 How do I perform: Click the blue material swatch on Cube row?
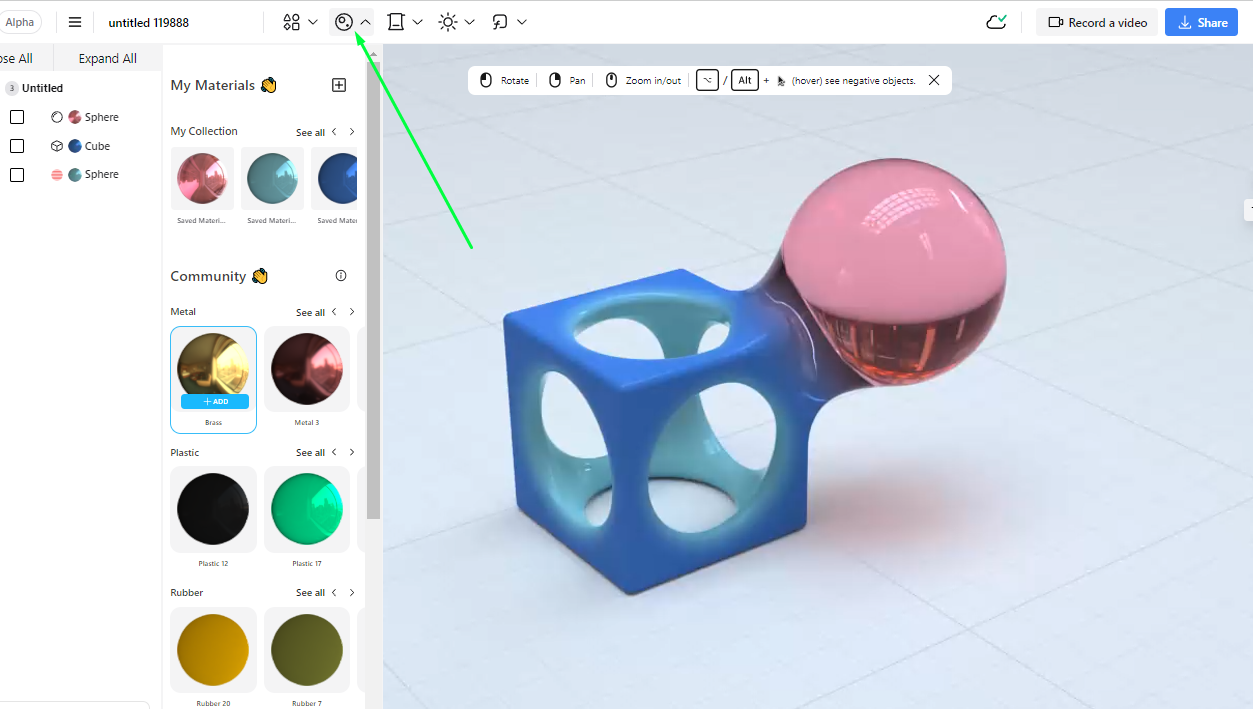[75, 146]
